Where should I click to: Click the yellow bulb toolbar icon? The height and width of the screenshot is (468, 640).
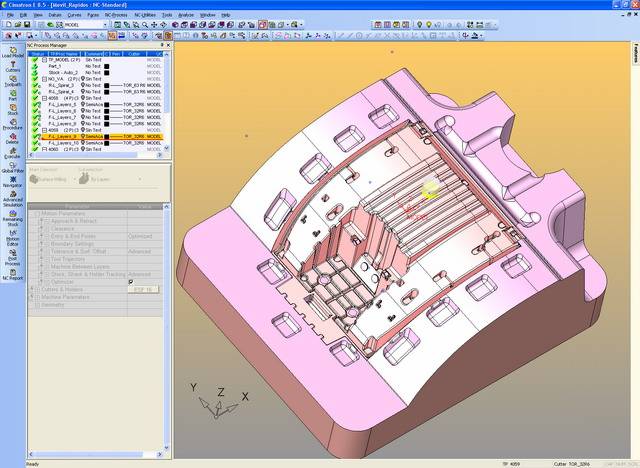point(429,25)
